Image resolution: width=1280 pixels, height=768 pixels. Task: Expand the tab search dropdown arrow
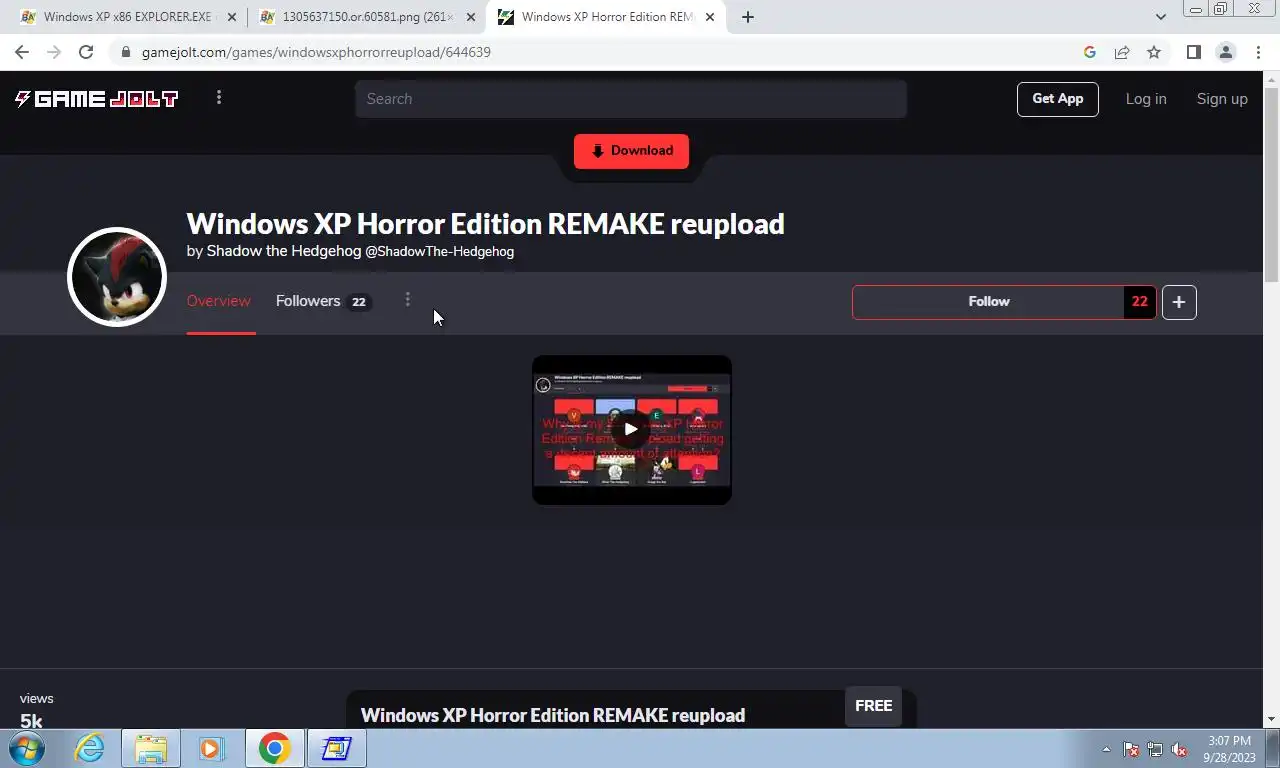click(x=1160, y=17)
